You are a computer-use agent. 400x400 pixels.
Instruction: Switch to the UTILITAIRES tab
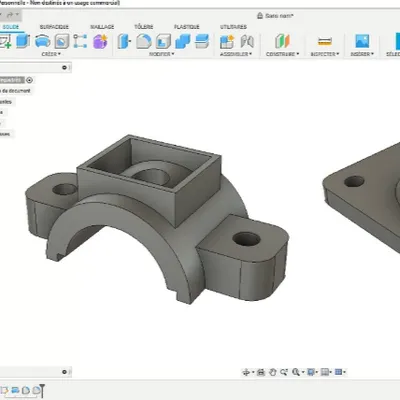[x=233, y=27]
